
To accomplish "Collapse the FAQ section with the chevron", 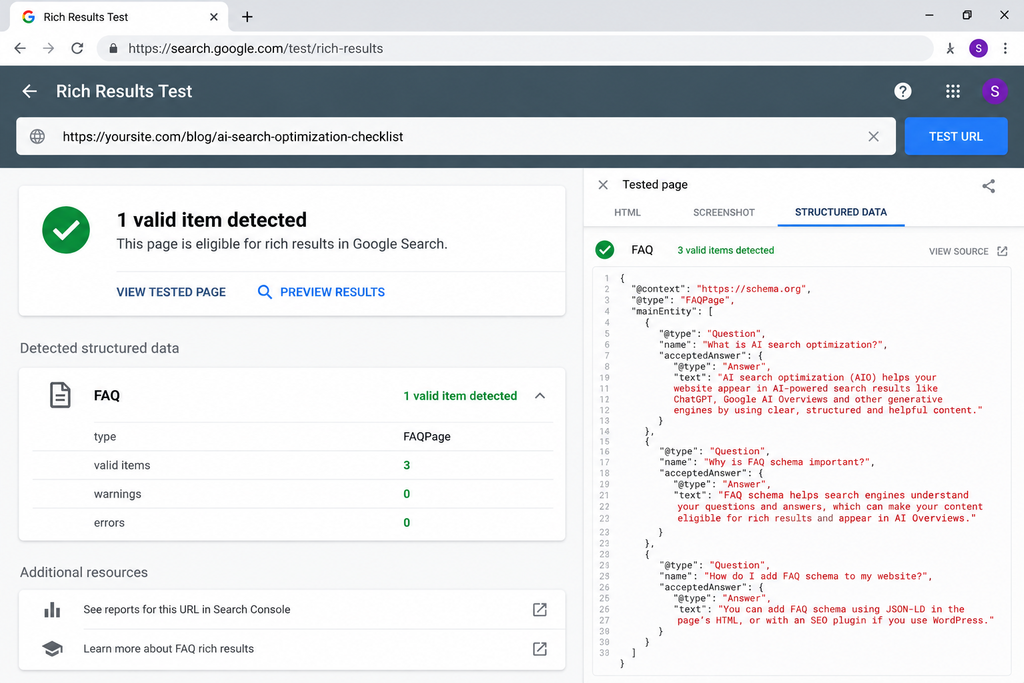I will coord(540,396).
